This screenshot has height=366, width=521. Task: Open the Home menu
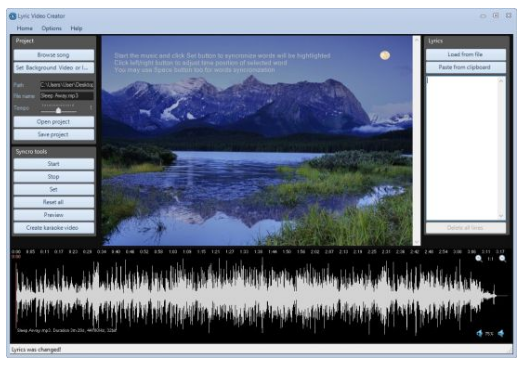pos(25,28)
